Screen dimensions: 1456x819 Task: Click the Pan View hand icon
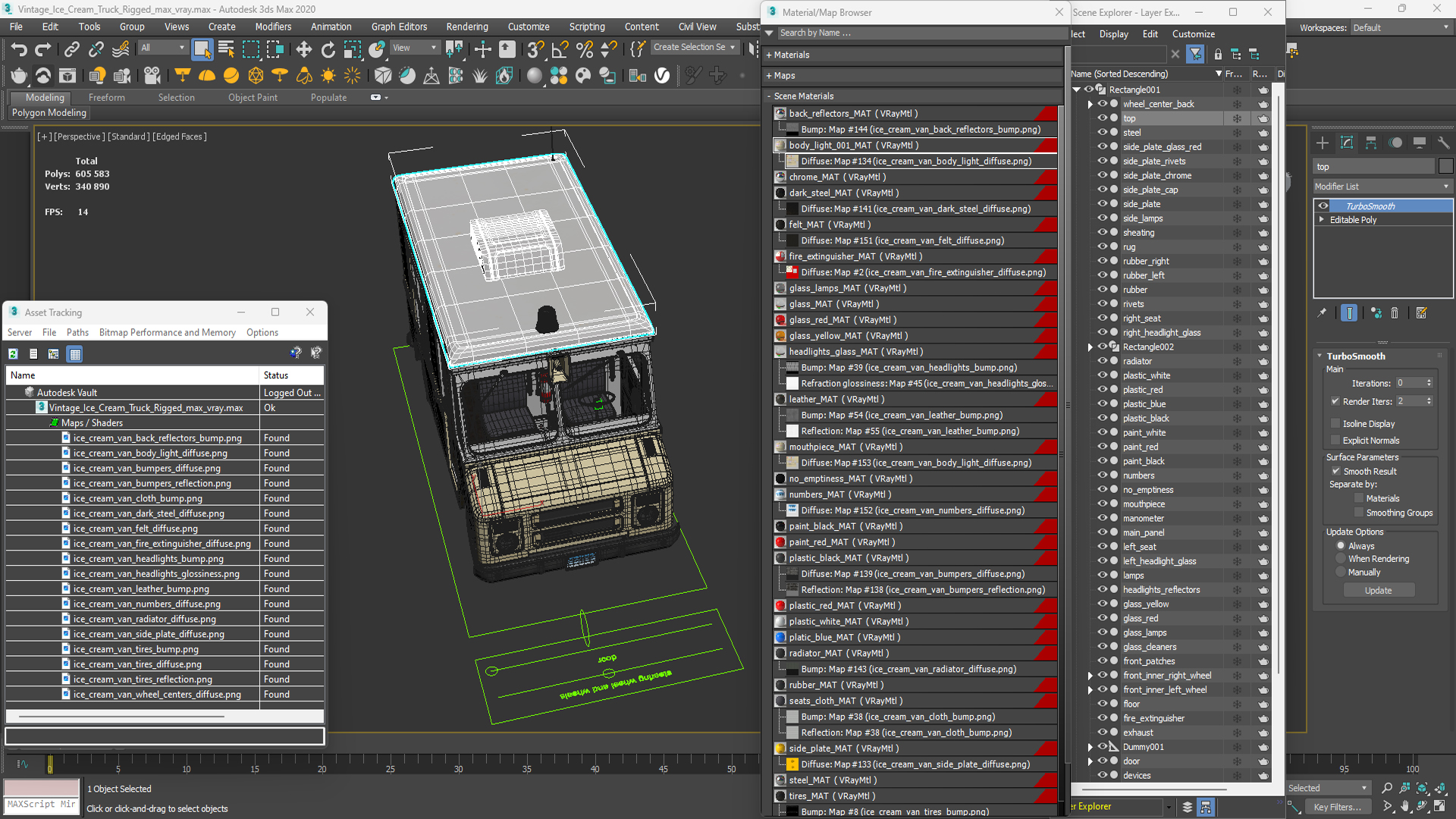(x=1405, y=807)
